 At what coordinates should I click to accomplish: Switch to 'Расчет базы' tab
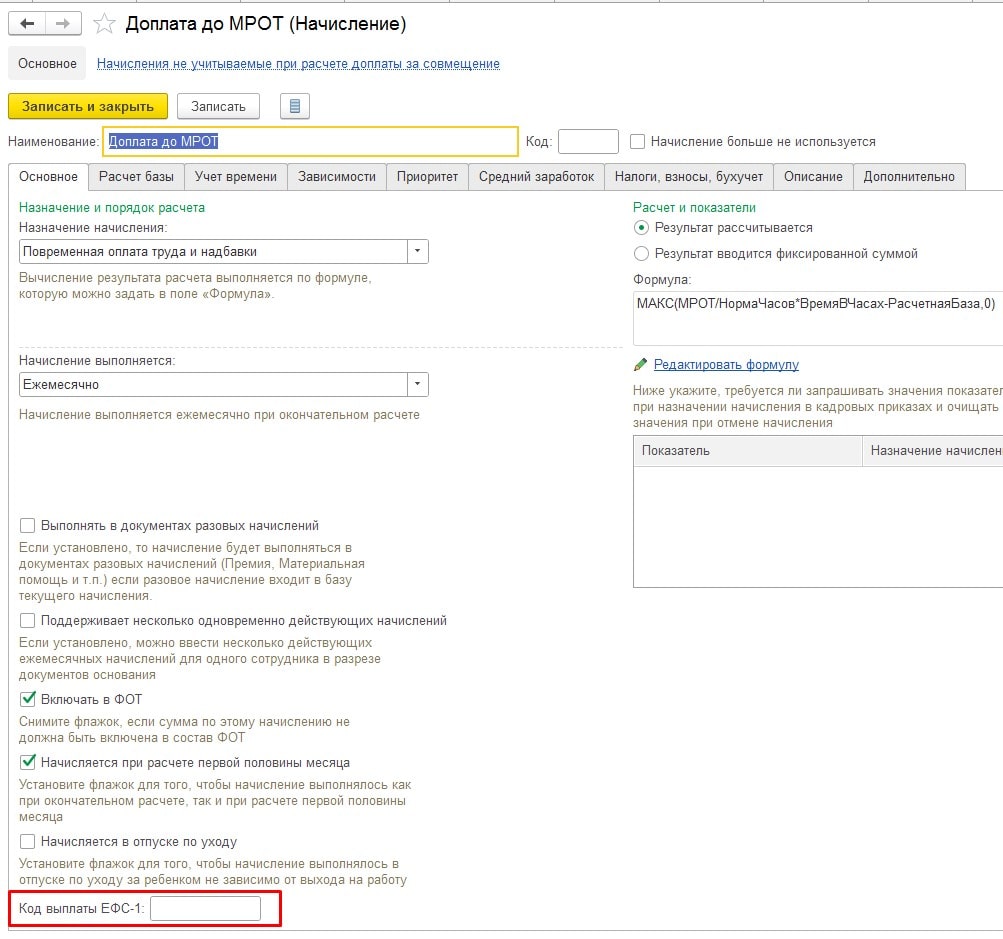136,177
